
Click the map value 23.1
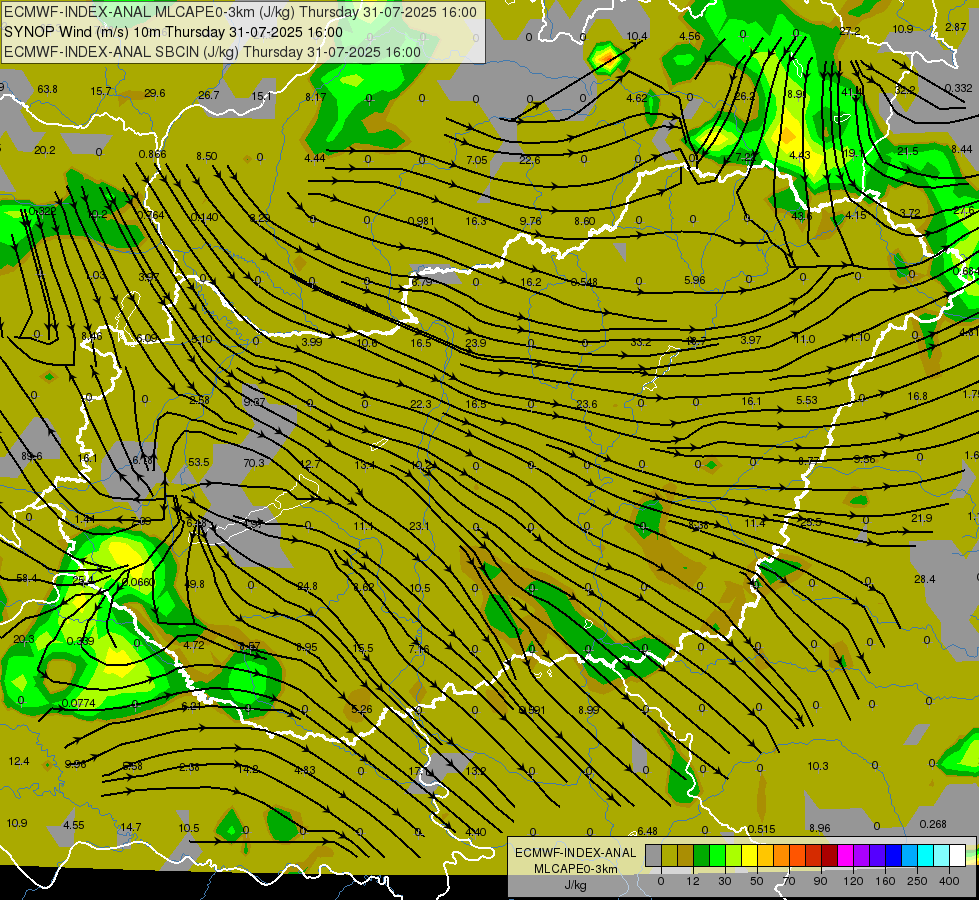click(x=419, y=526)
